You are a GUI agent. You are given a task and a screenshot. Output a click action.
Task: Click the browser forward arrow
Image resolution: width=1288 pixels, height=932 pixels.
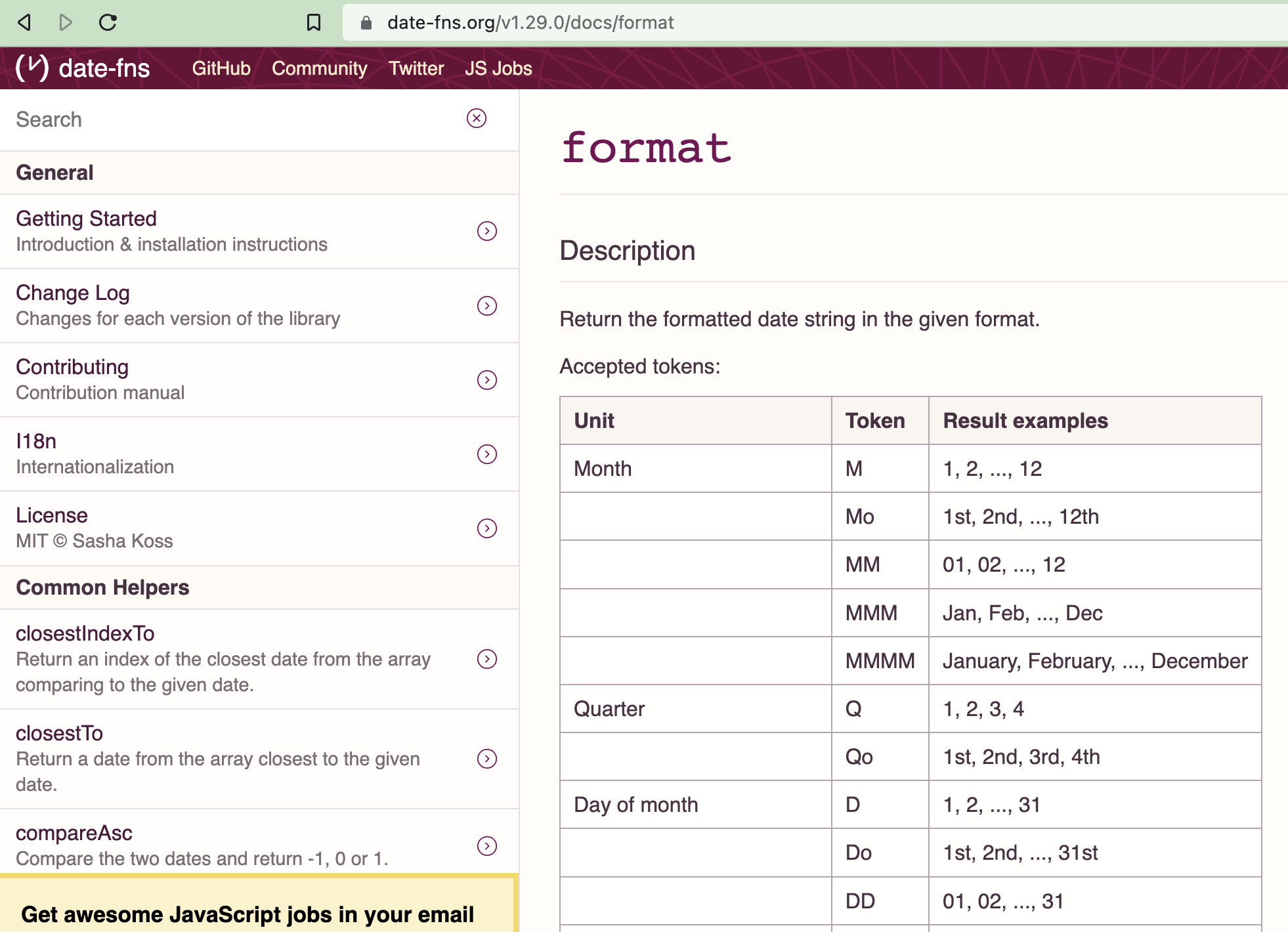coord(65,22)
